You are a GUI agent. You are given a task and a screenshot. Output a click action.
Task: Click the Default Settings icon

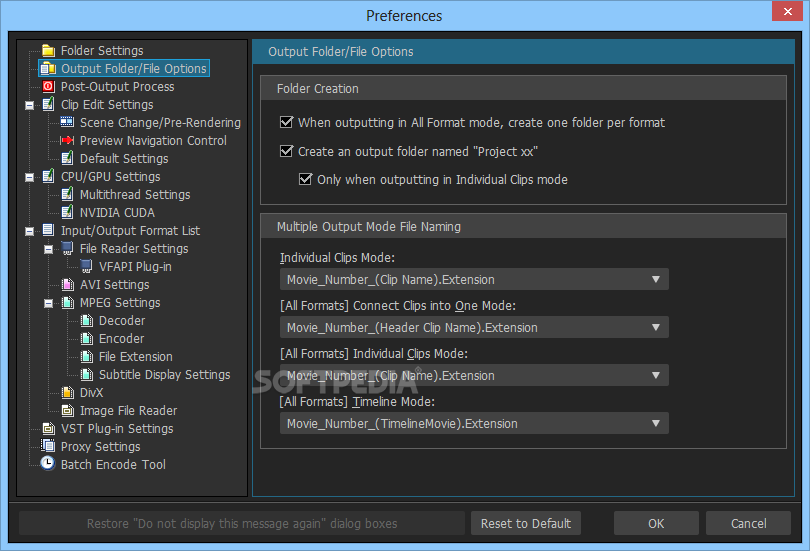pos(67,158)
